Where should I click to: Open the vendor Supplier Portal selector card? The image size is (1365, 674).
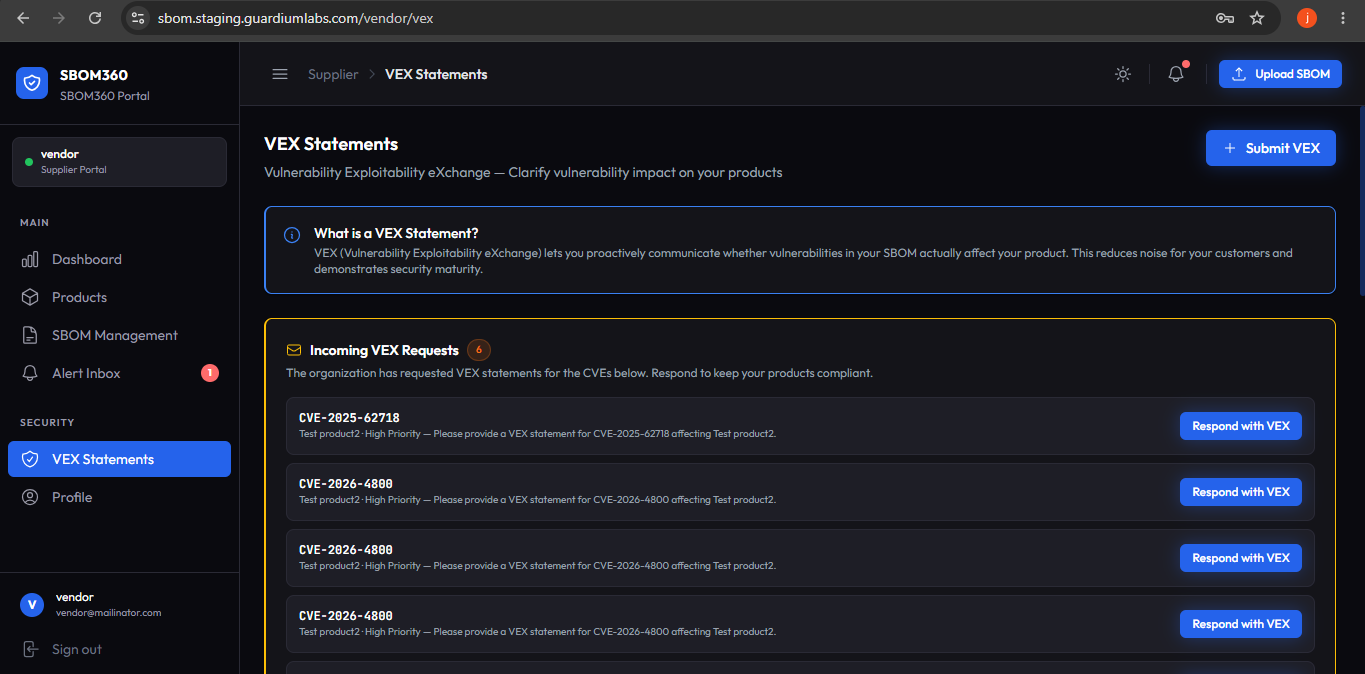point(119,162)
